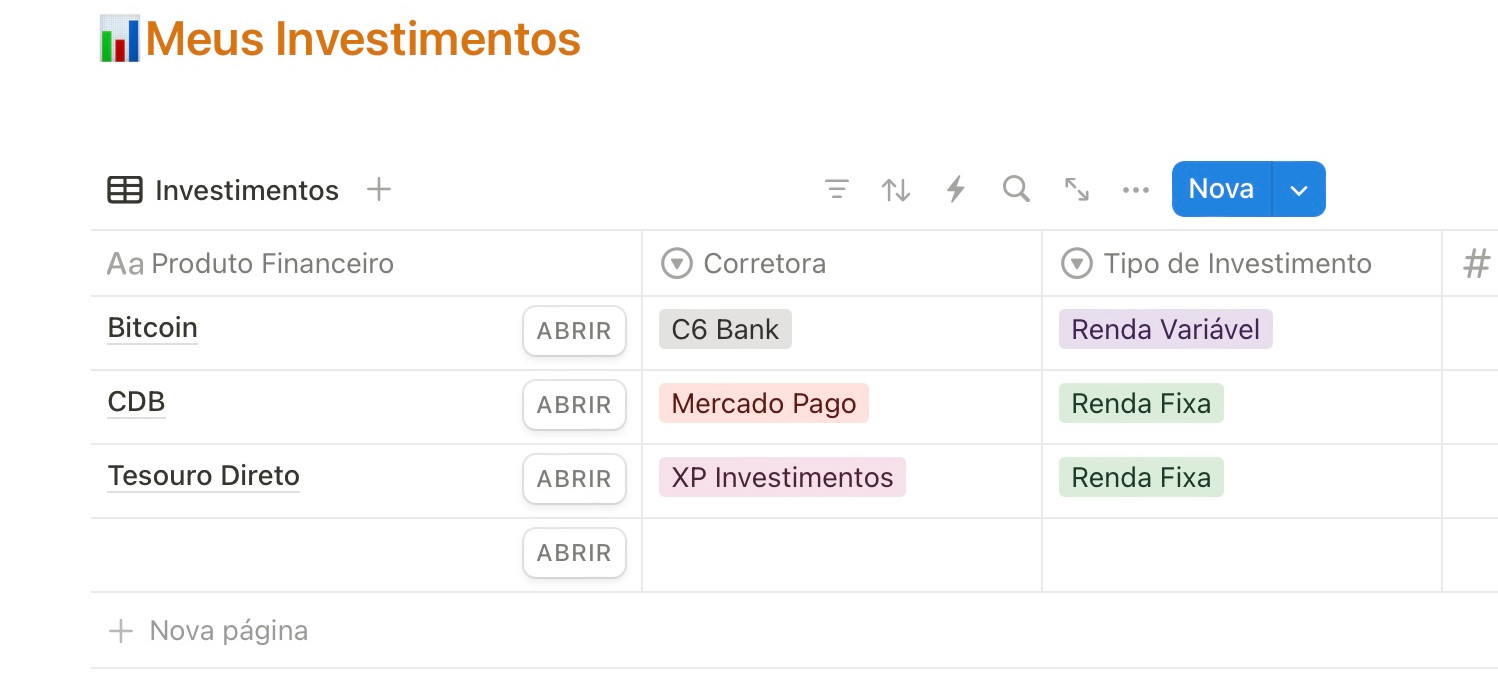The image size is (1498, 679).
Task: Open the Corretora column header menu
Action: (764, 264)
